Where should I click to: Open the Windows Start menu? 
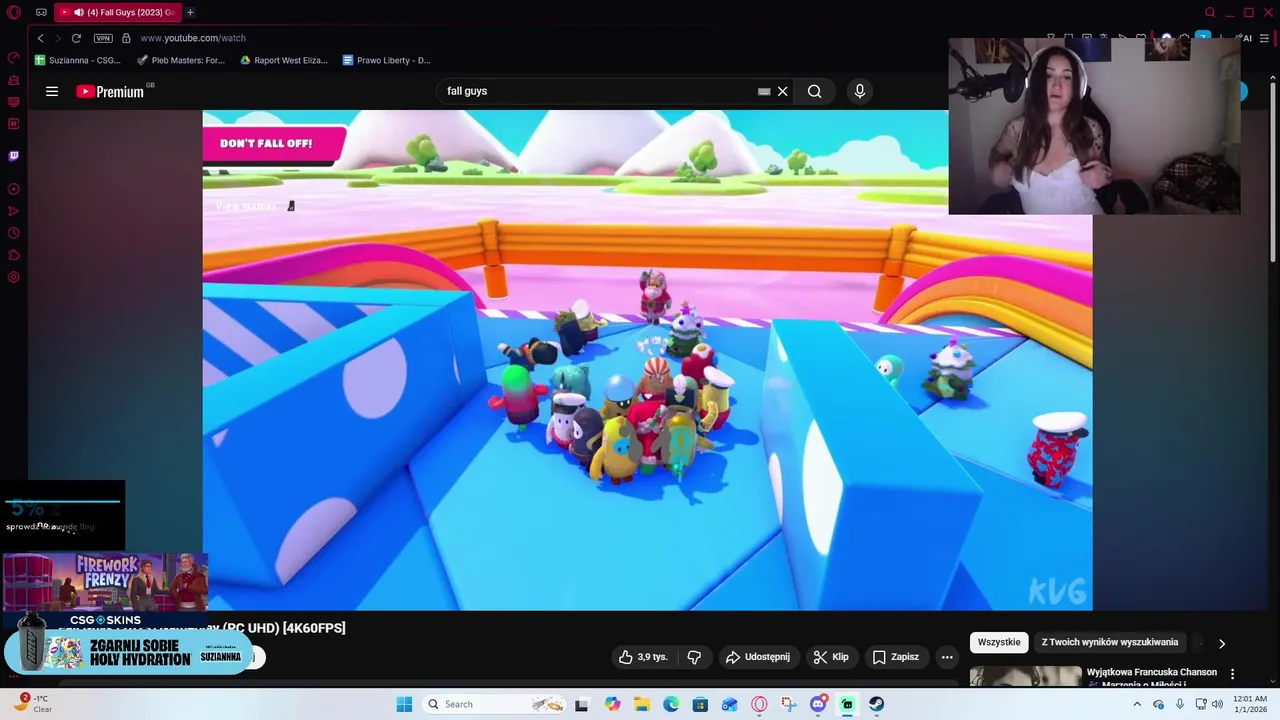click(x=404, y=704)
